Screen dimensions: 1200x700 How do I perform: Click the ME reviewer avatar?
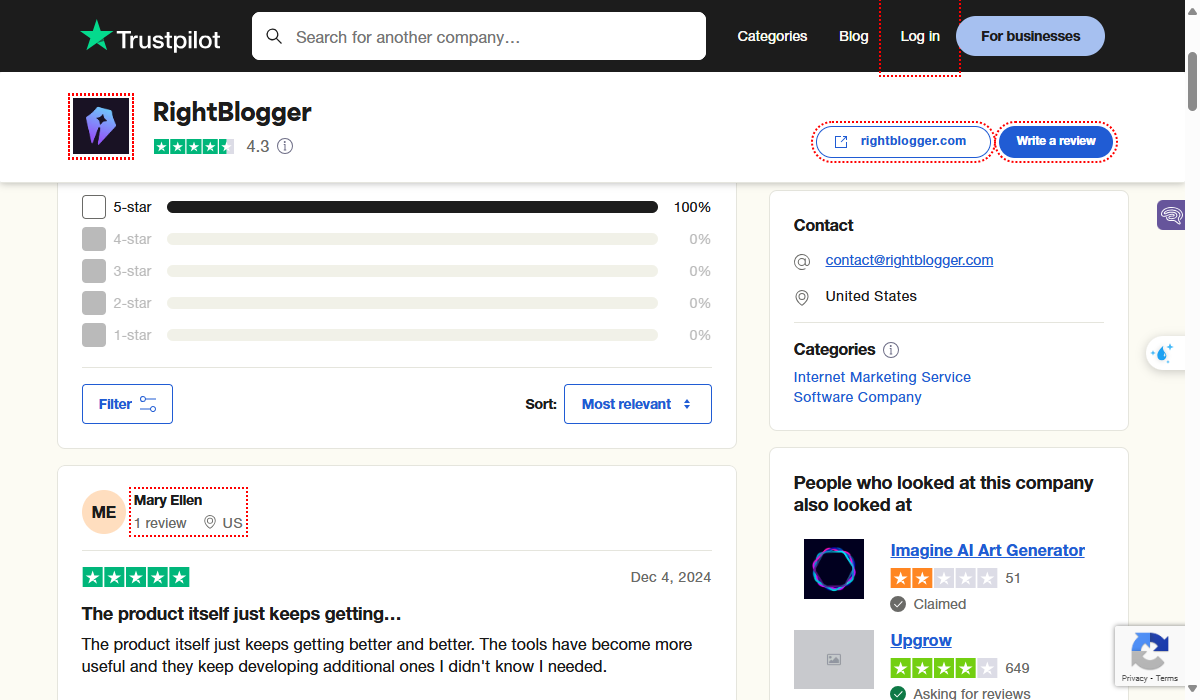[104, 513]
